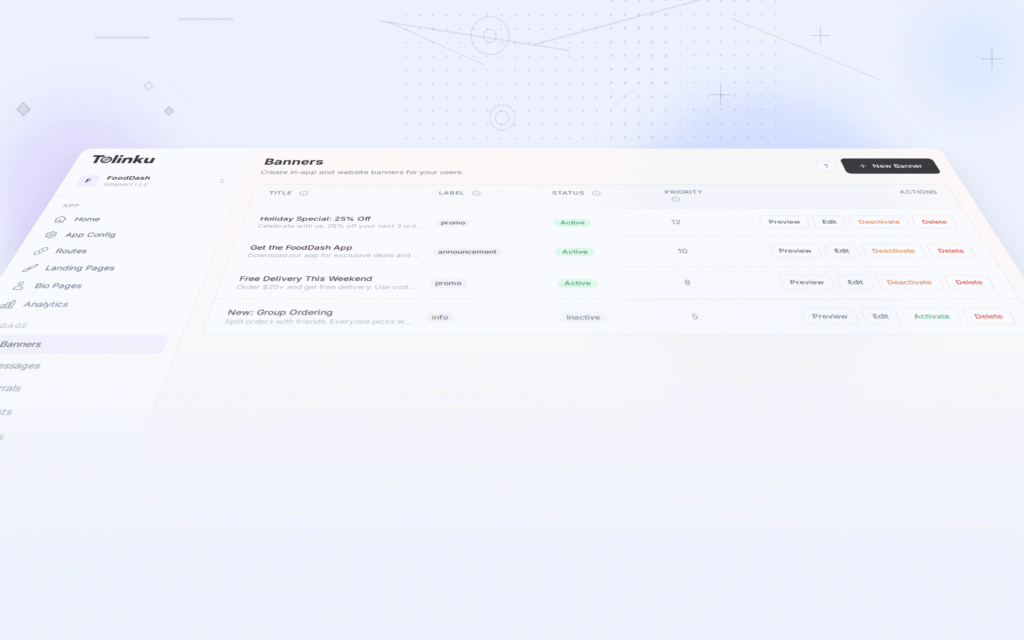
Task: Edit Get the FoodDash App banner
Action: coord(841,251)
